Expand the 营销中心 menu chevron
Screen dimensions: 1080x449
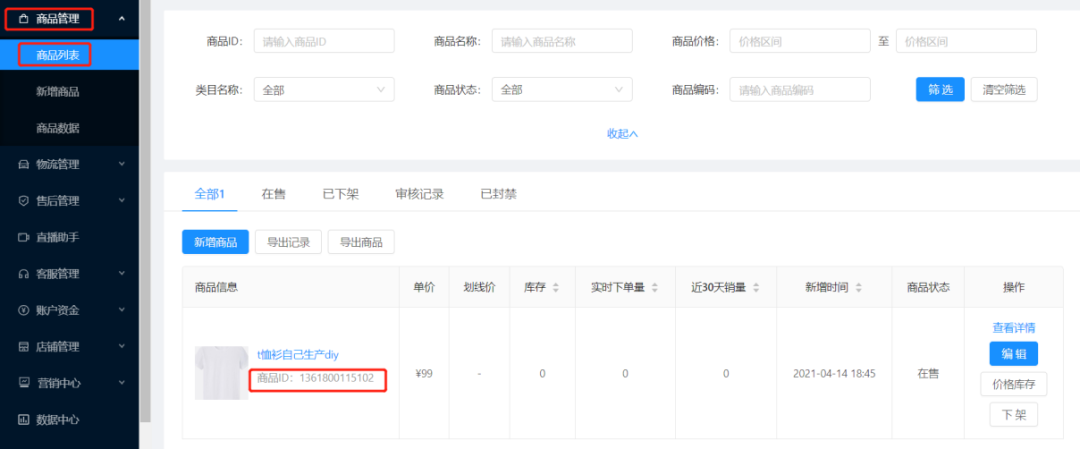pos(122,383)
